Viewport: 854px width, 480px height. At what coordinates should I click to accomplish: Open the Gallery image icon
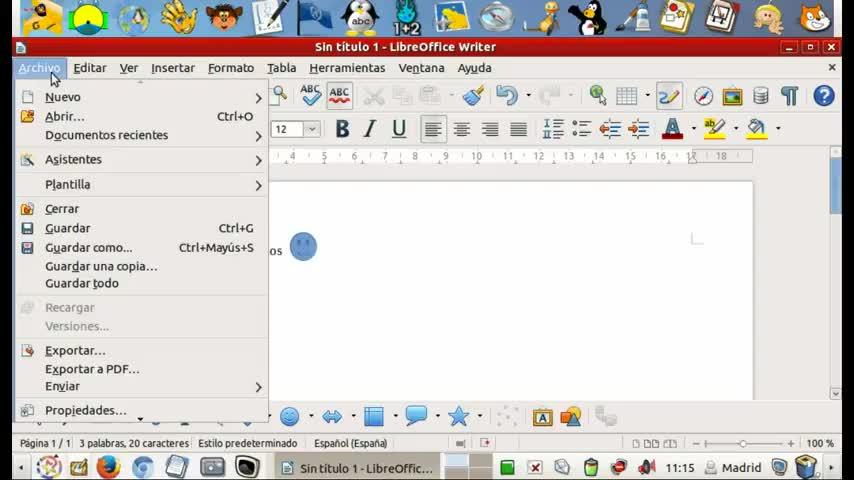point(732,96)
